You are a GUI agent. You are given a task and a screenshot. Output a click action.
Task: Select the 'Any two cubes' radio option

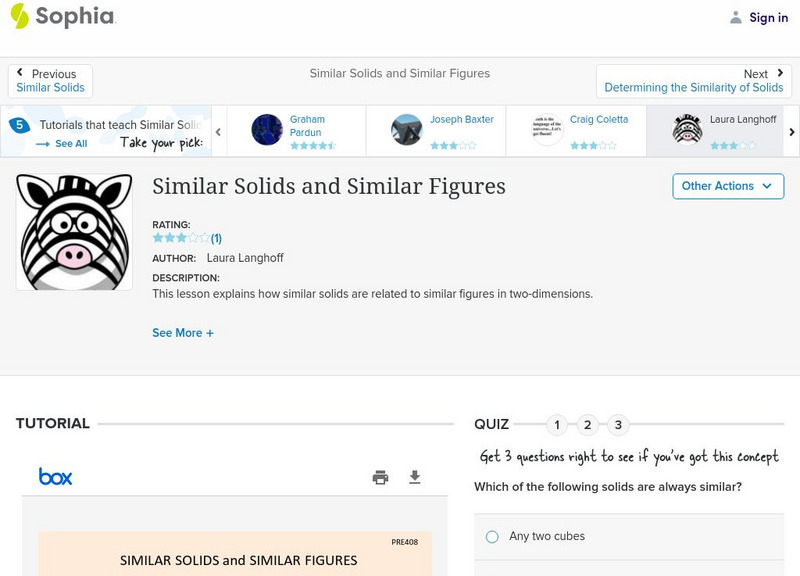coord(492,537)
